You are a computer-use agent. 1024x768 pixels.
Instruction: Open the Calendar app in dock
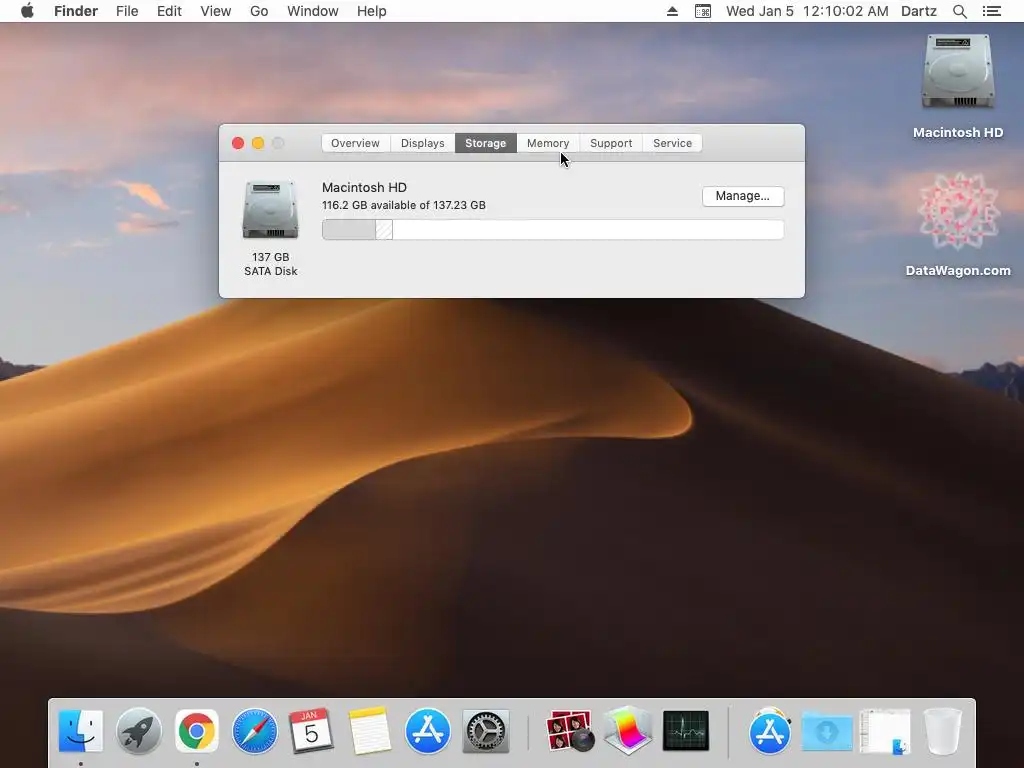pyautogui.click(x=312, y=731)
